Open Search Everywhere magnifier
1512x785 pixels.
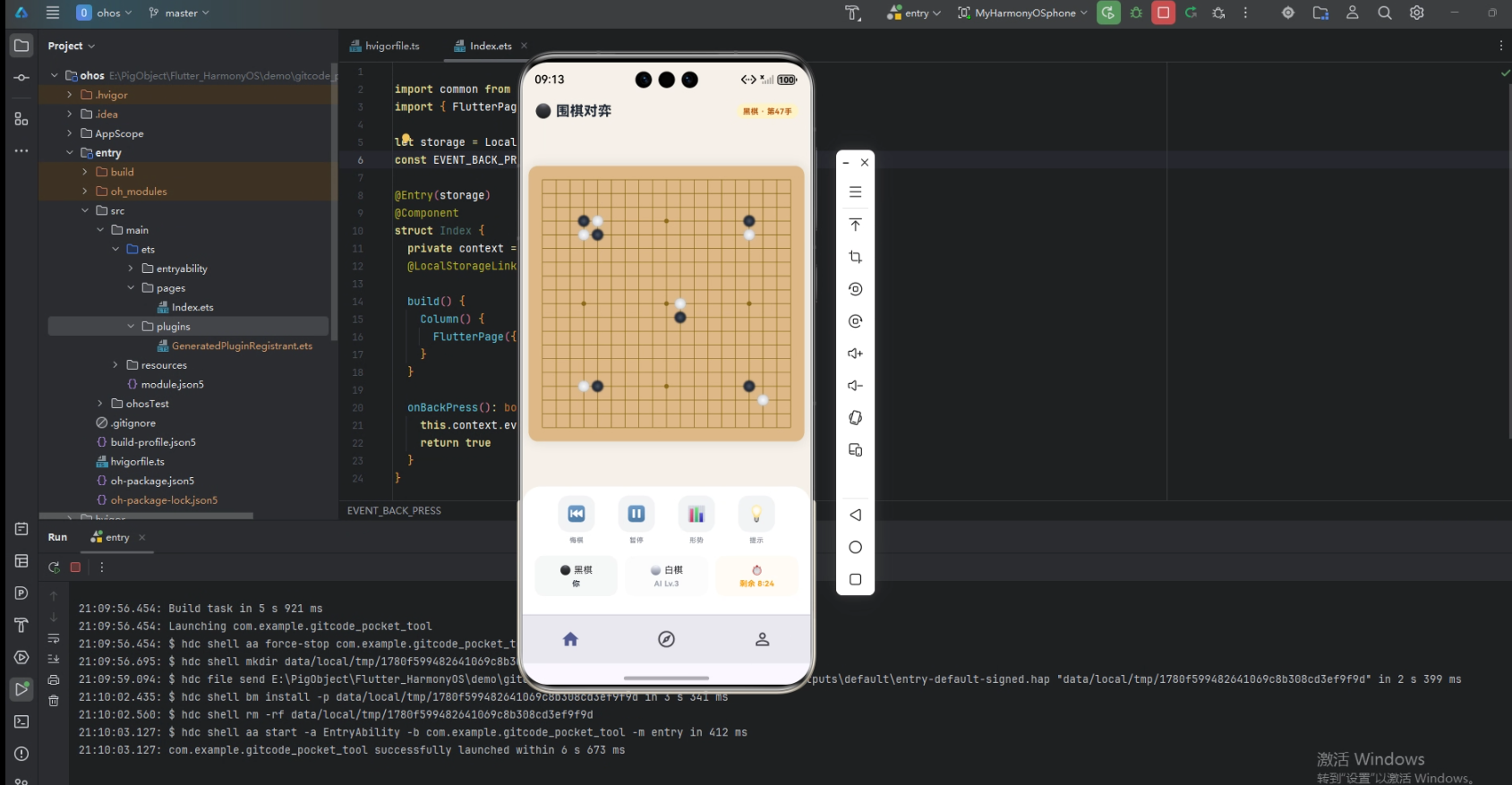pos(1385,13)
